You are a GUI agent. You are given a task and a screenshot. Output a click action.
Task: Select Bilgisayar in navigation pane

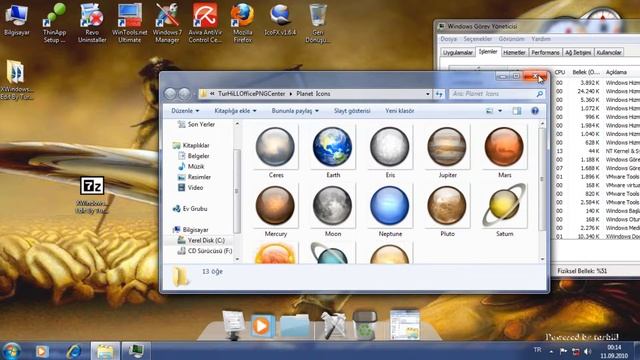pos(191,230)
